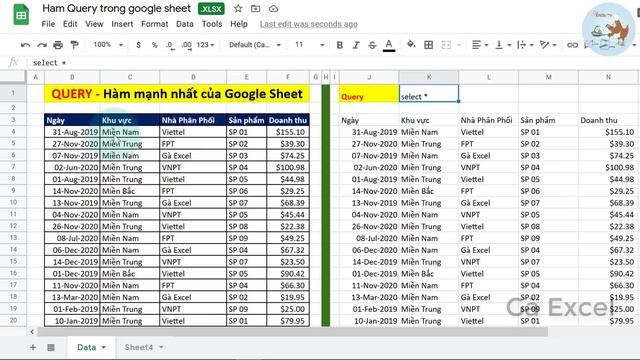
Task: Open the zoom 100% dropdown
Action: coord(108,44)
